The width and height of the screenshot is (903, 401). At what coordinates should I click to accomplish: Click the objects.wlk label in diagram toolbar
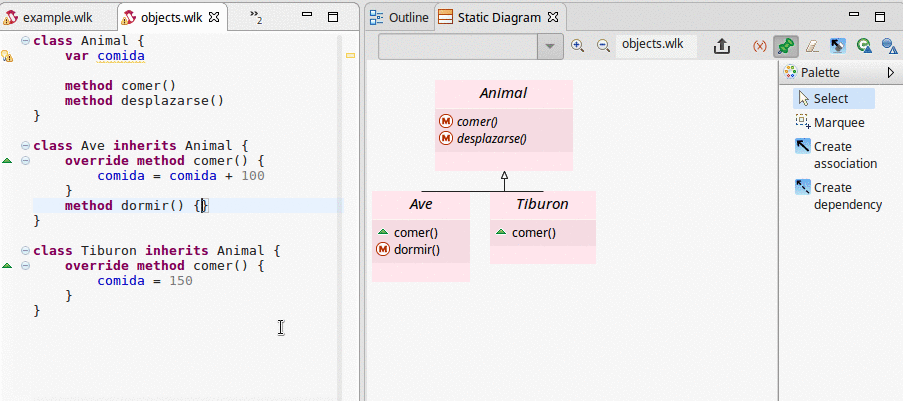pyautogui.click(x=652, y=44)
